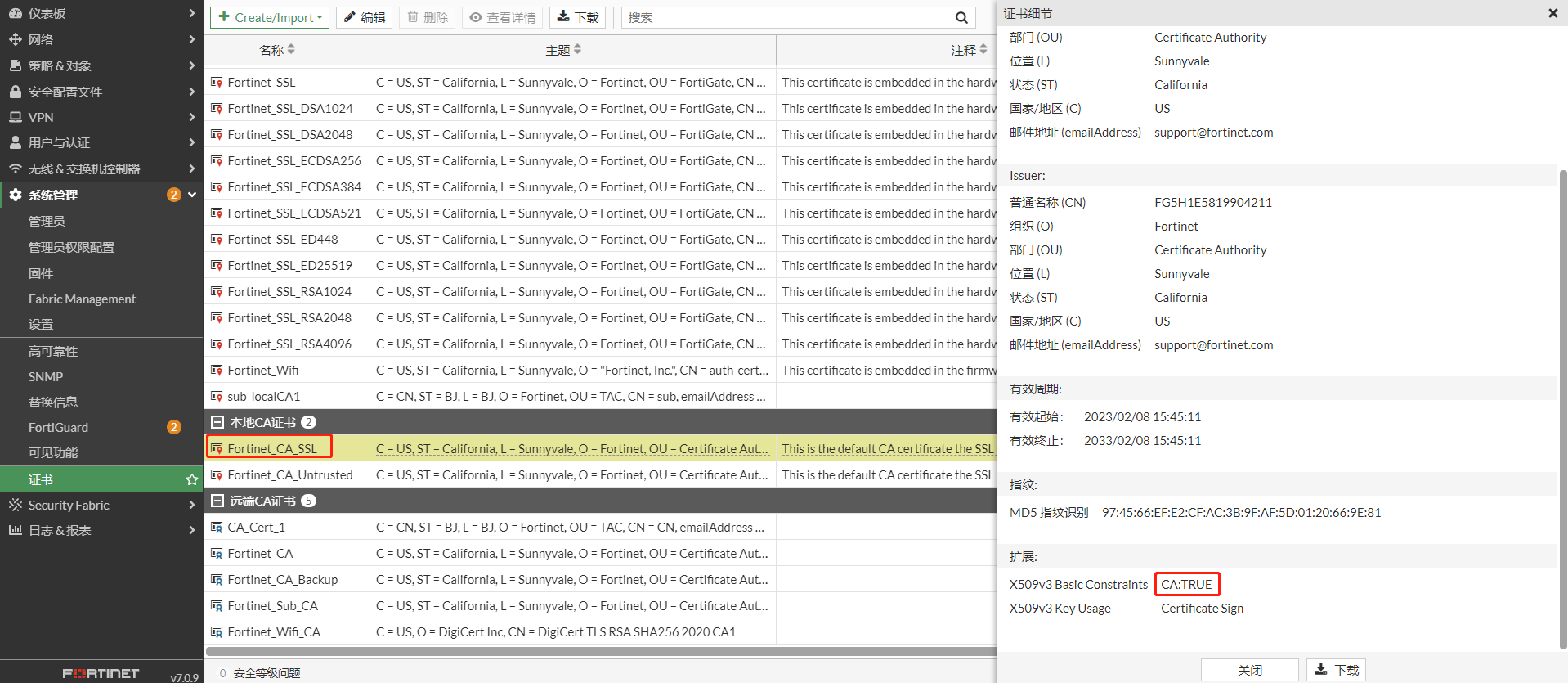Screen dimensions: 1568x683
Task: Open the FortiGuard menu item
Action: (59, 427)
